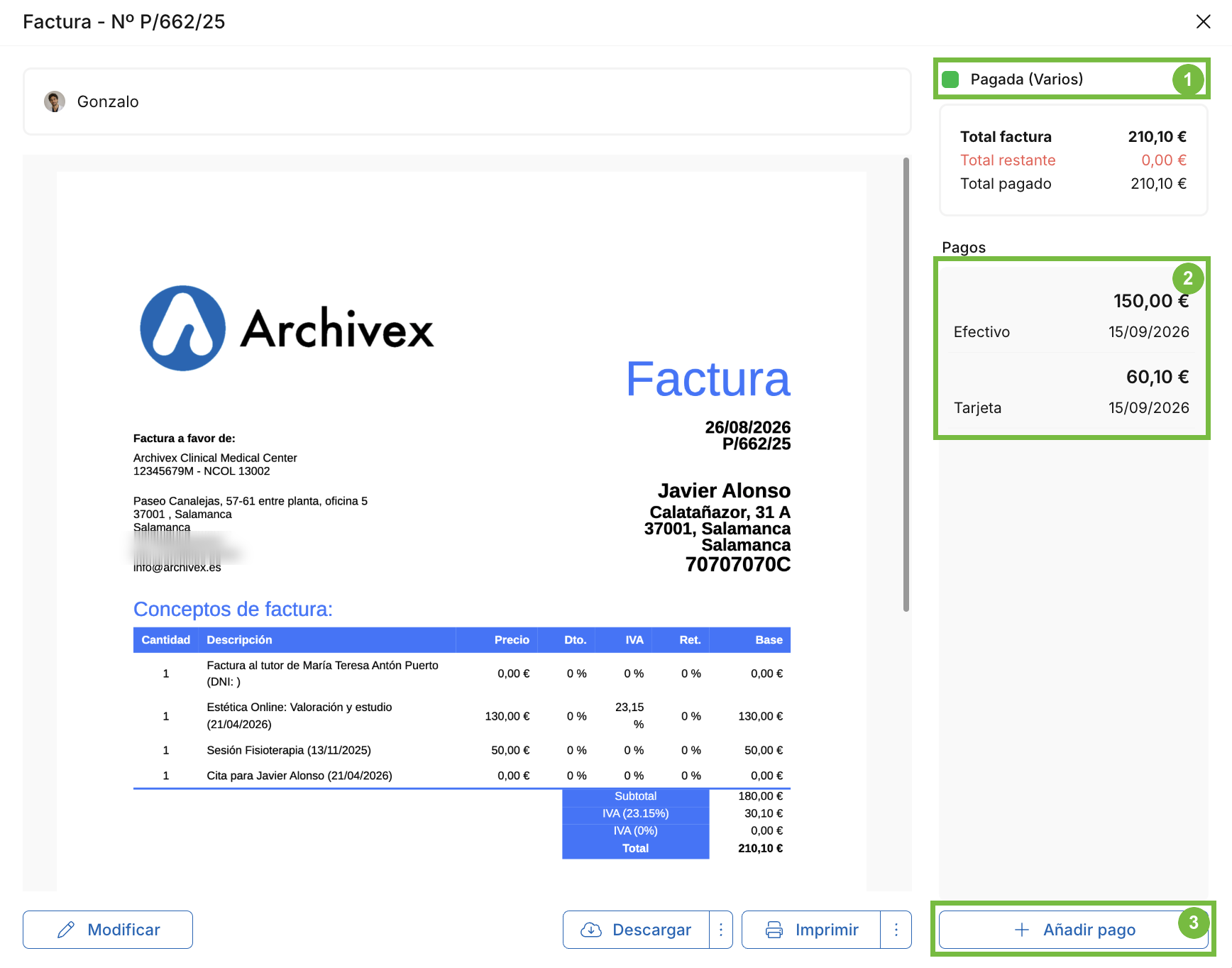This screenshot has height=968, width=1232.
Task: Click the Total restante label
Action: 1008,160
